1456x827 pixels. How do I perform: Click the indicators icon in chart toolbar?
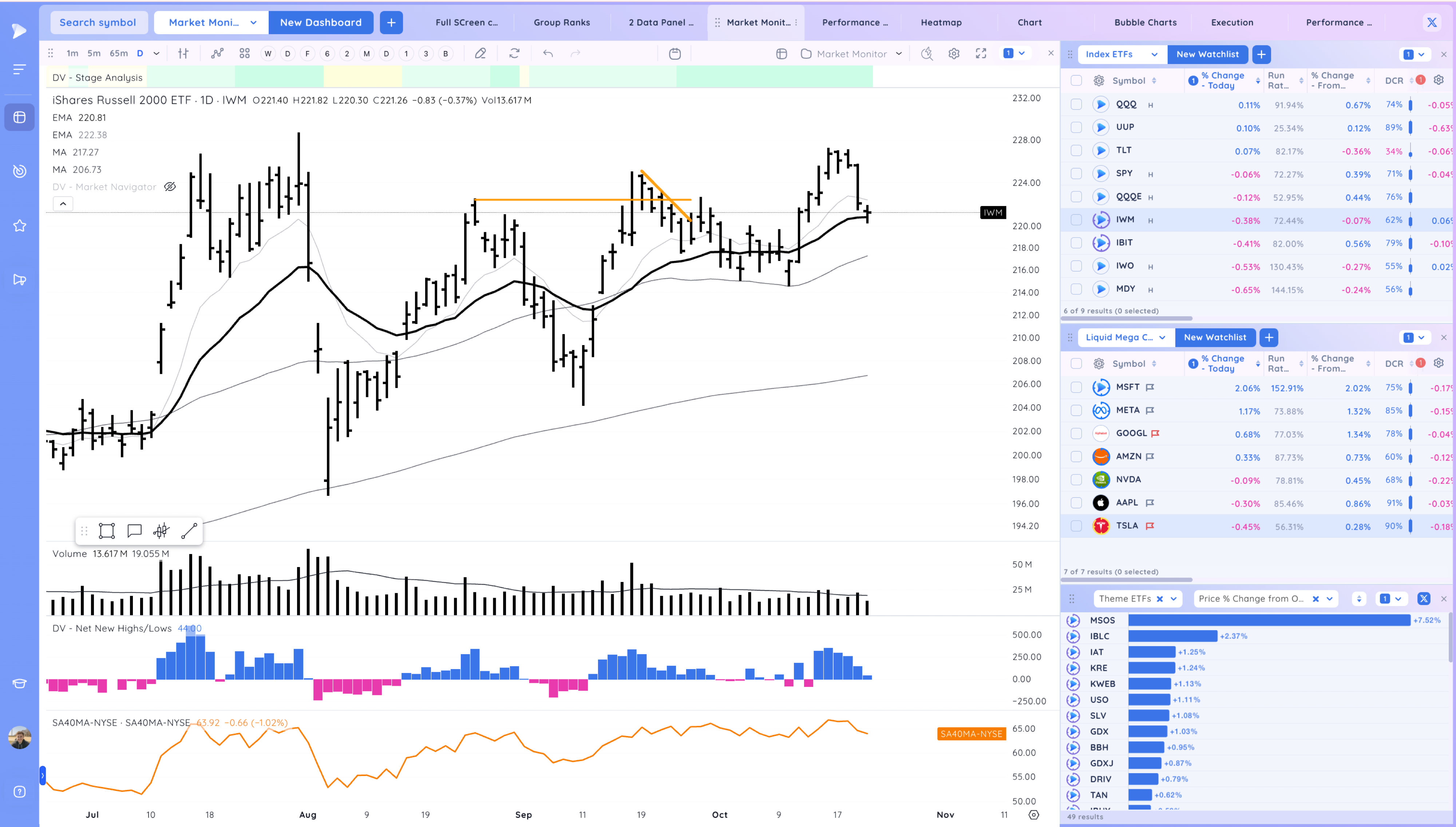click(x=217, y=54)
